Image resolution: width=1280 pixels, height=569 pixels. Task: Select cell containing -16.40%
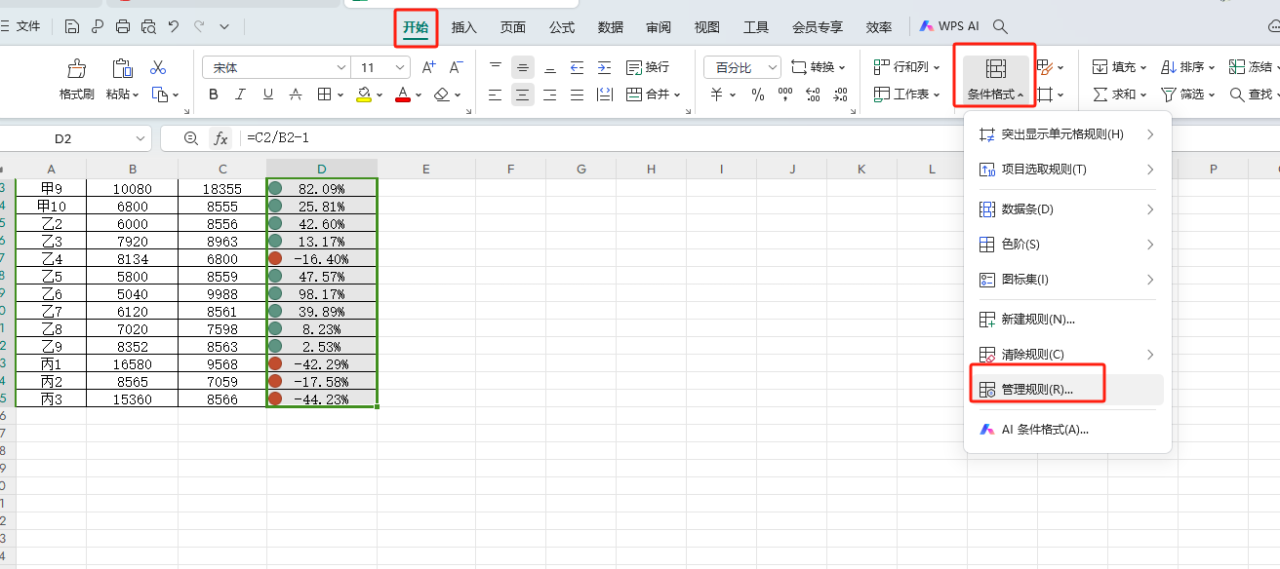click(322, 258)
